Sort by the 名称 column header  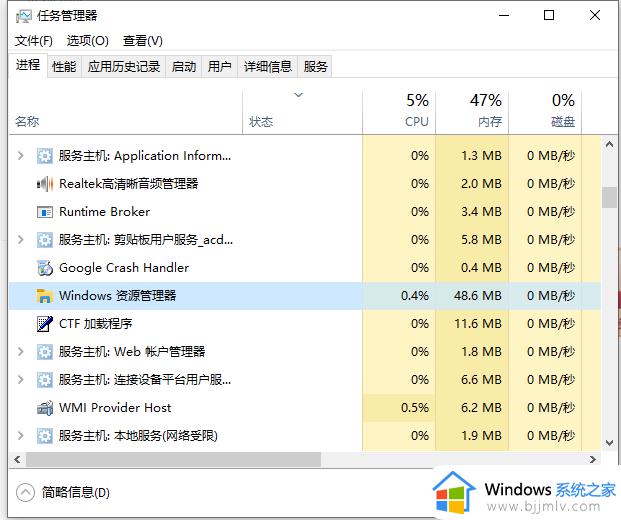pos(126,112)
